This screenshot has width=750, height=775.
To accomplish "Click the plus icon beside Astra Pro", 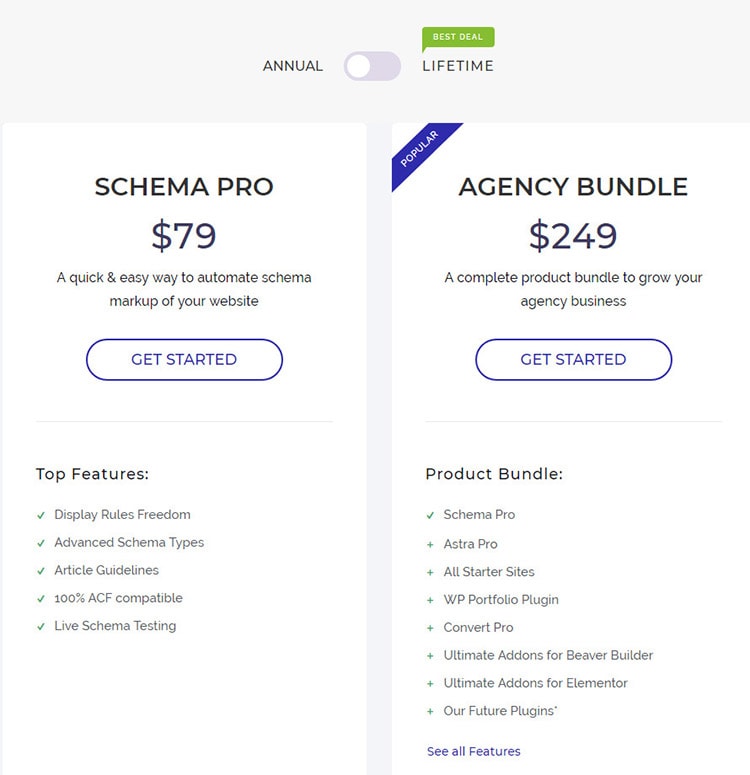I will pos(430,545).
